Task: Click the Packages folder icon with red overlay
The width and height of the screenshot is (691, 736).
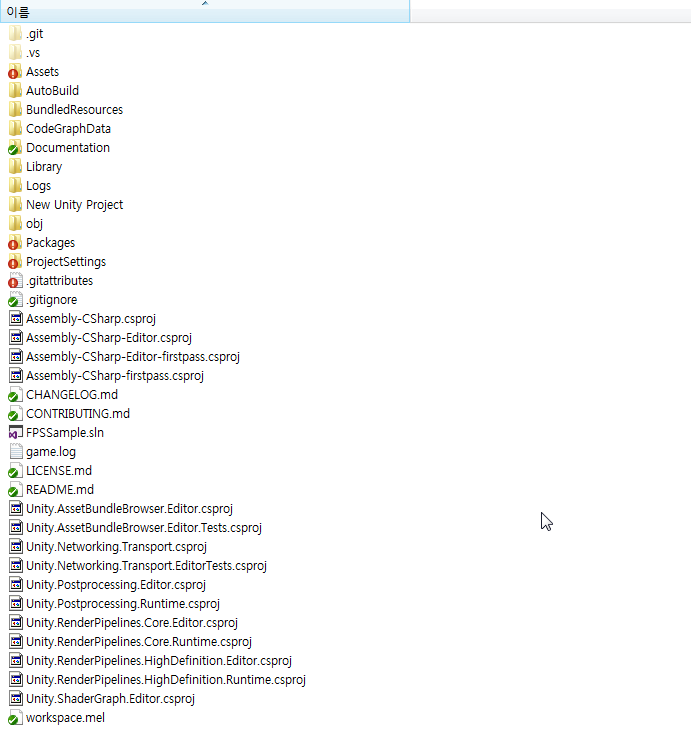Action: (x=15, y=243)
